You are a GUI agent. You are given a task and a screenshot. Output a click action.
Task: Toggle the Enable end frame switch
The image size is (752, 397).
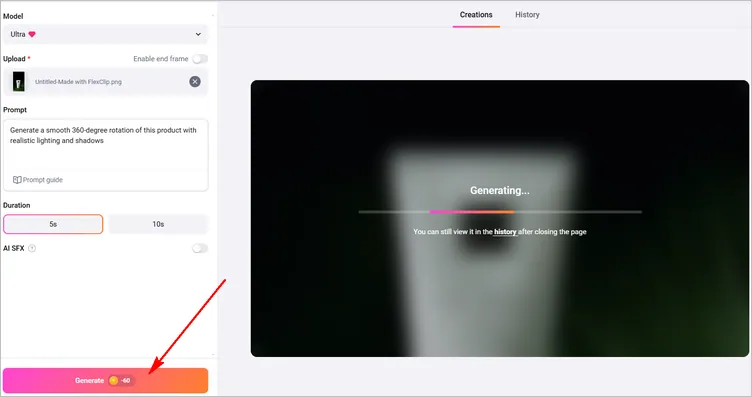pos(200,59)
